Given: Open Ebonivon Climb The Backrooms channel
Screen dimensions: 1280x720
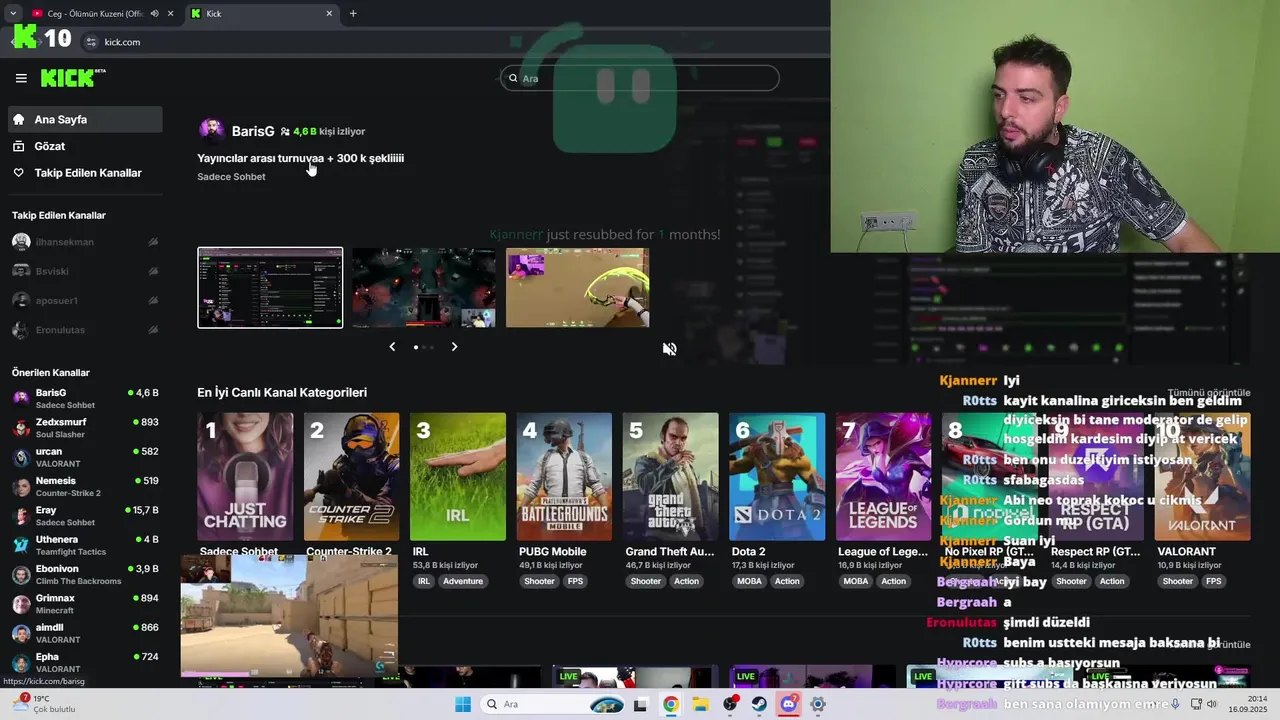Looking at the screenshot, I should [x=85, y=574].
